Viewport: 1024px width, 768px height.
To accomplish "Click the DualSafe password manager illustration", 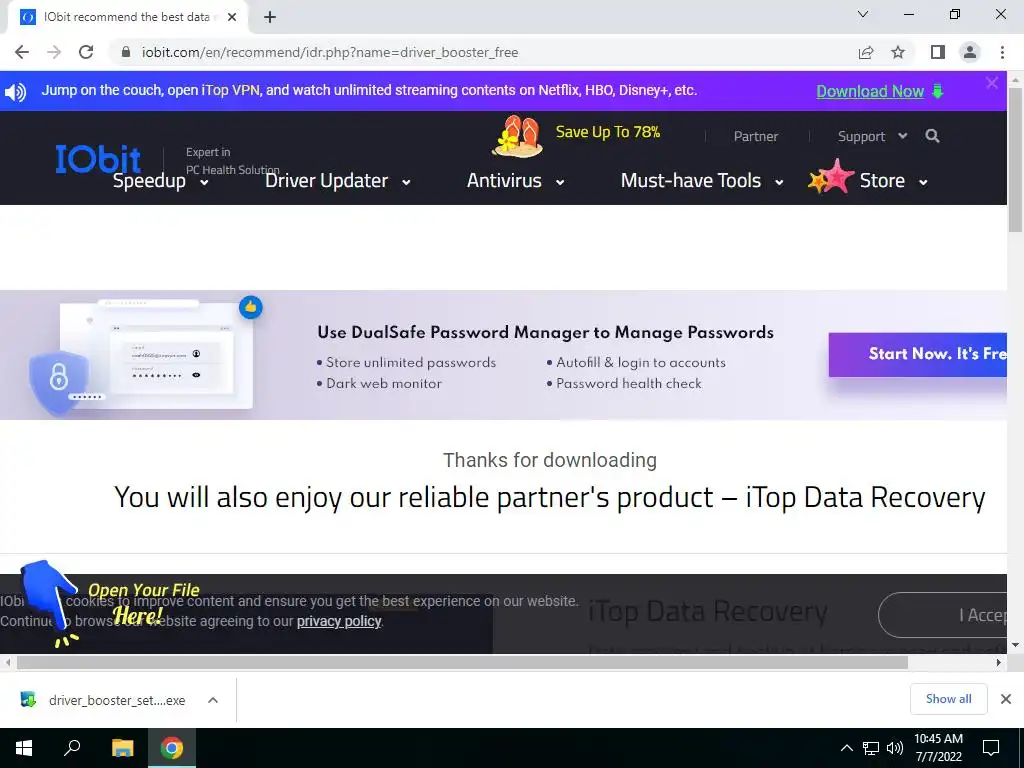I will (146, 356).
